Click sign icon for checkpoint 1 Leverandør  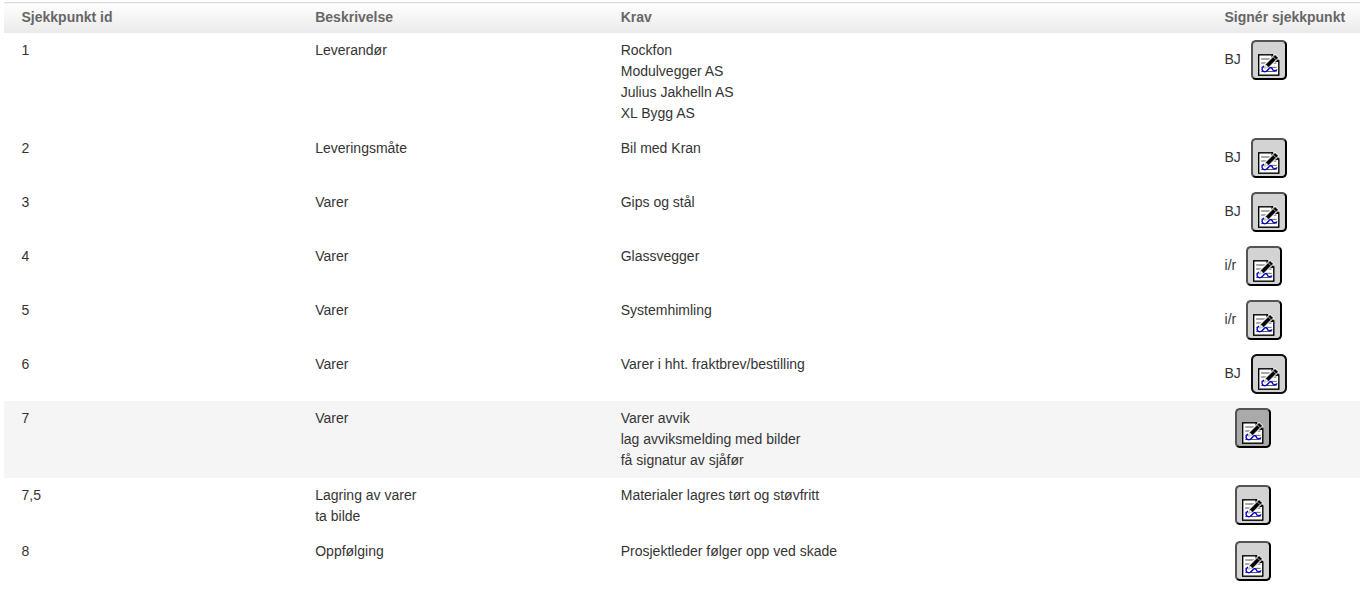(x=1269, y=61)
